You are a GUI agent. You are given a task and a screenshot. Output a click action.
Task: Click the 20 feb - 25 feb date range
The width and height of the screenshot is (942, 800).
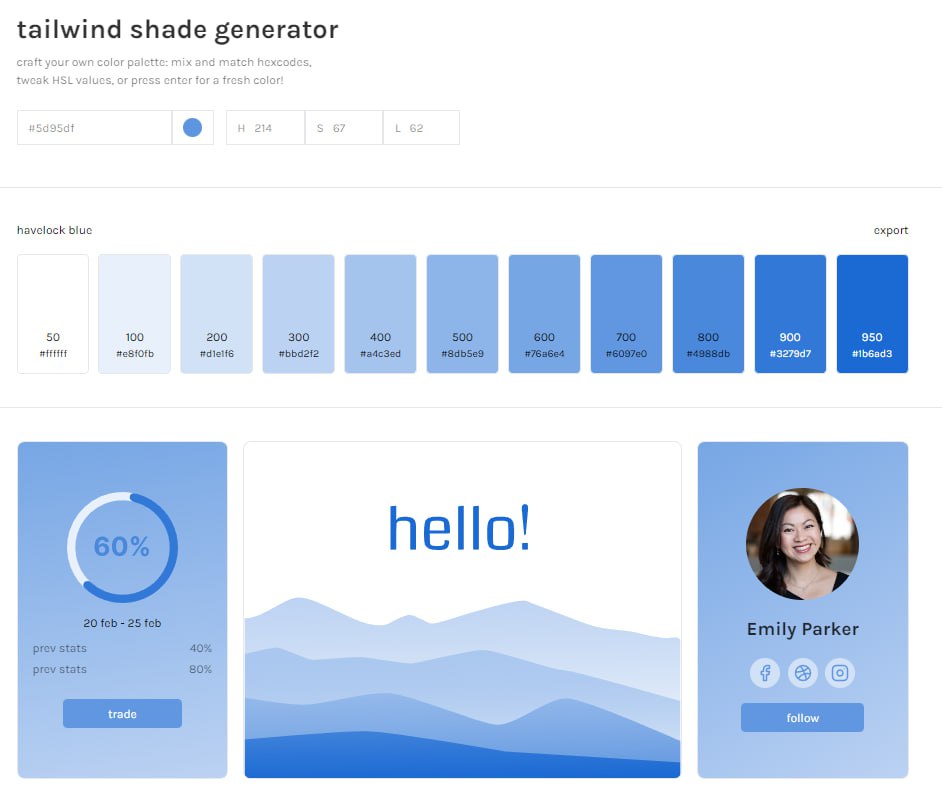123,623
